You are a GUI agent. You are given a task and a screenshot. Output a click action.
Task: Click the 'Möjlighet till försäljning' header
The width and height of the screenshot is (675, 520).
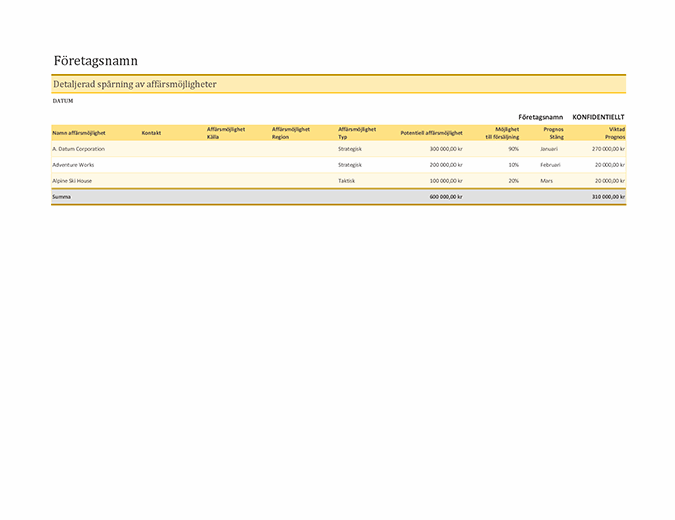pyautogui.click(x=501, y=133)
